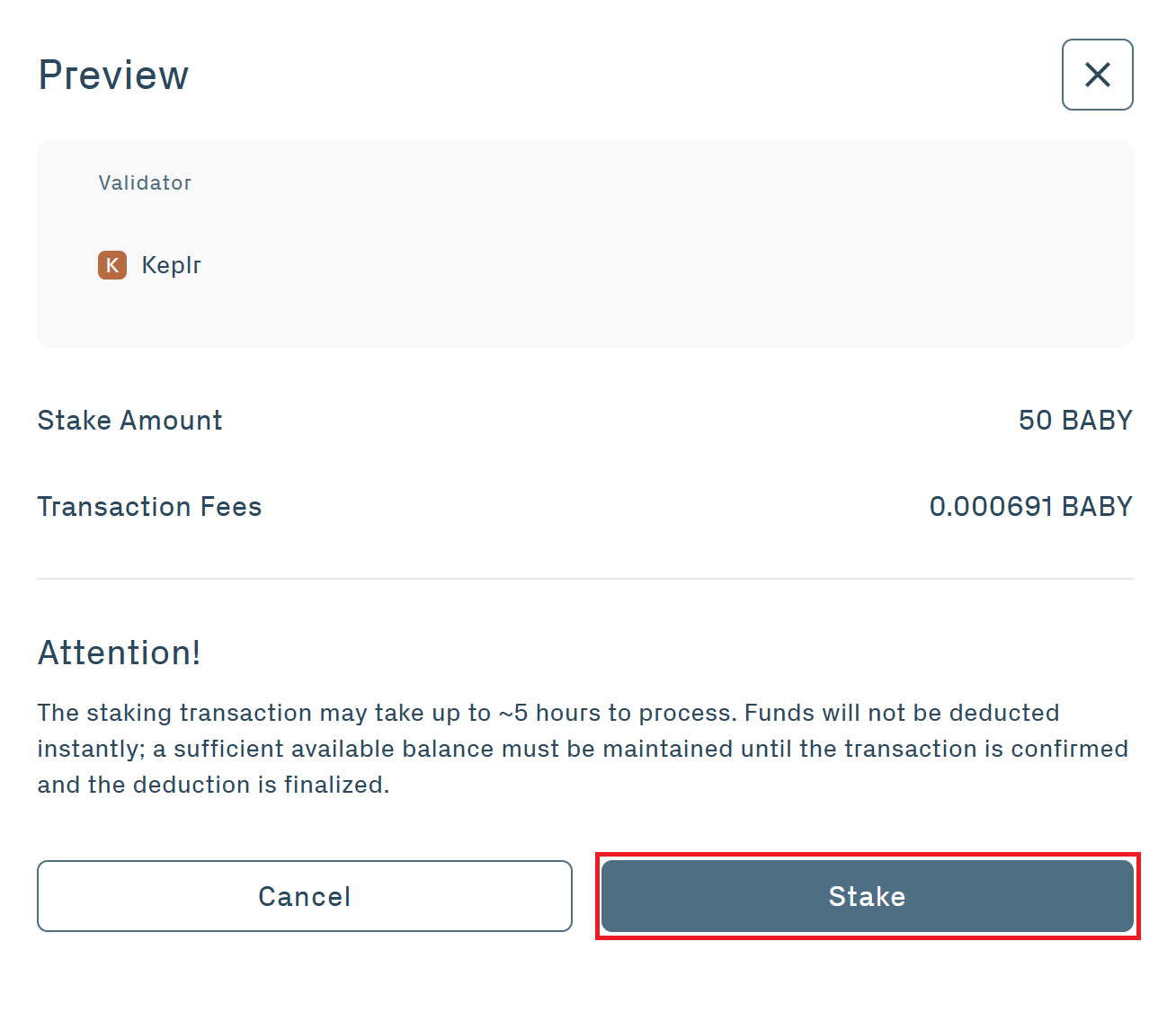The image size is (1176, 1030).
Task: Click the Transaction Fees label
Action: pos(149,507)
